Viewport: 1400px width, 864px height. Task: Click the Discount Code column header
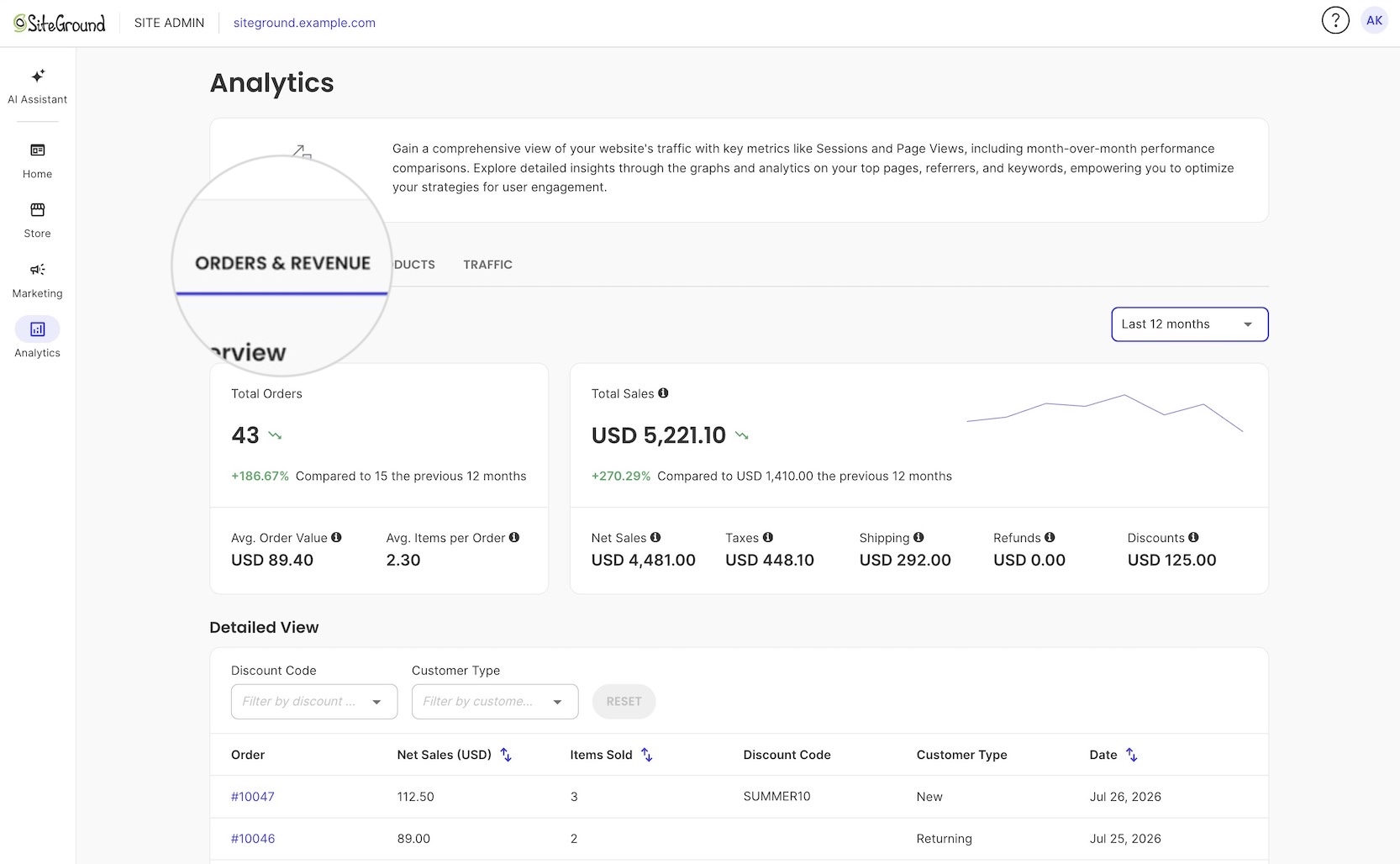tap(787, 755)
